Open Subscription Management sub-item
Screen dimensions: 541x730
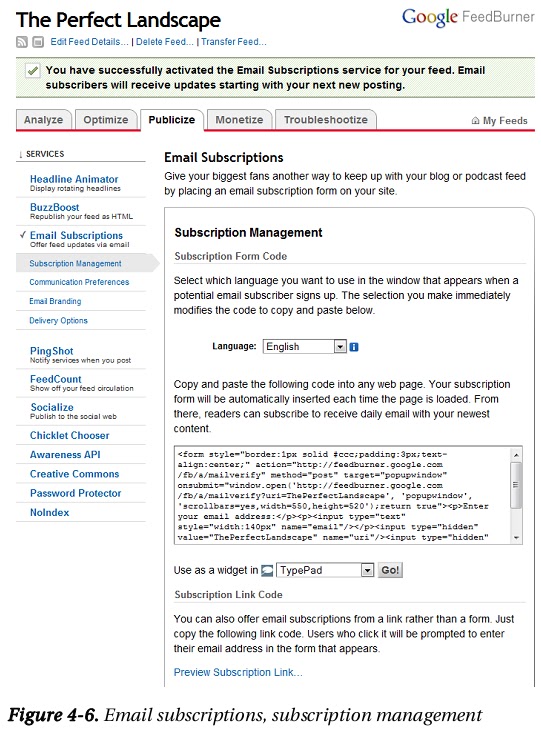(75, 264)
